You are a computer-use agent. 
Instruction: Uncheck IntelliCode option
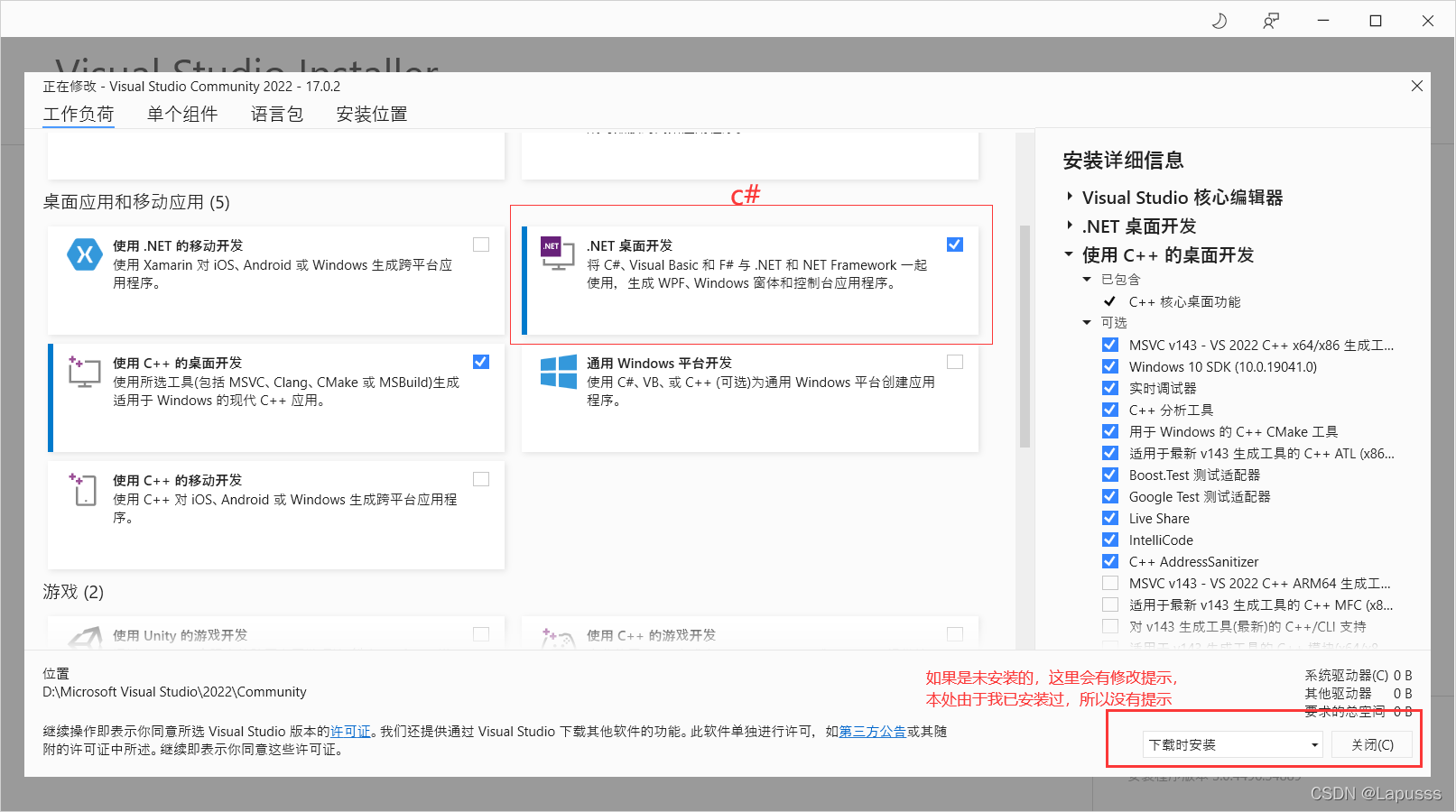point(1110,540)
